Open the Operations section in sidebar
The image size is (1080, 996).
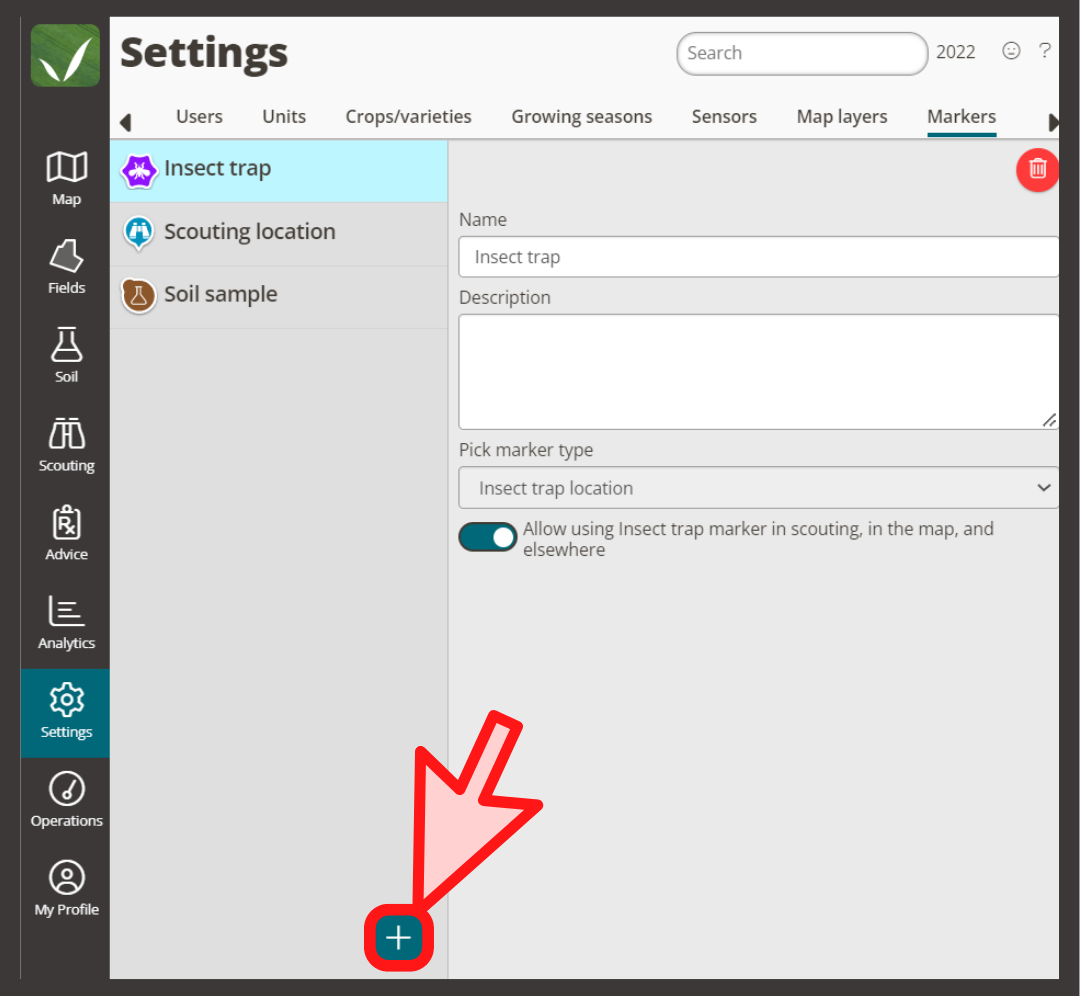(x=66, y=800)
